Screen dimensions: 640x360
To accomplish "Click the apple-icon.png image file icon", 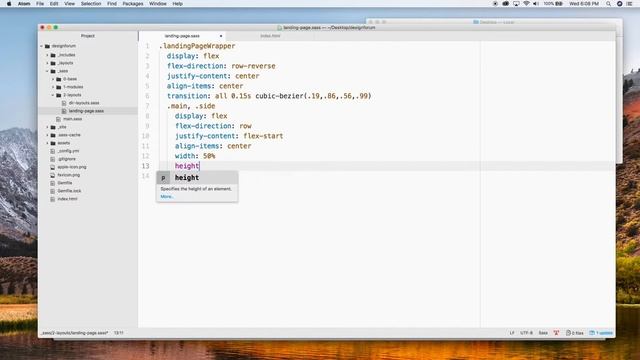I will point(53,167).
